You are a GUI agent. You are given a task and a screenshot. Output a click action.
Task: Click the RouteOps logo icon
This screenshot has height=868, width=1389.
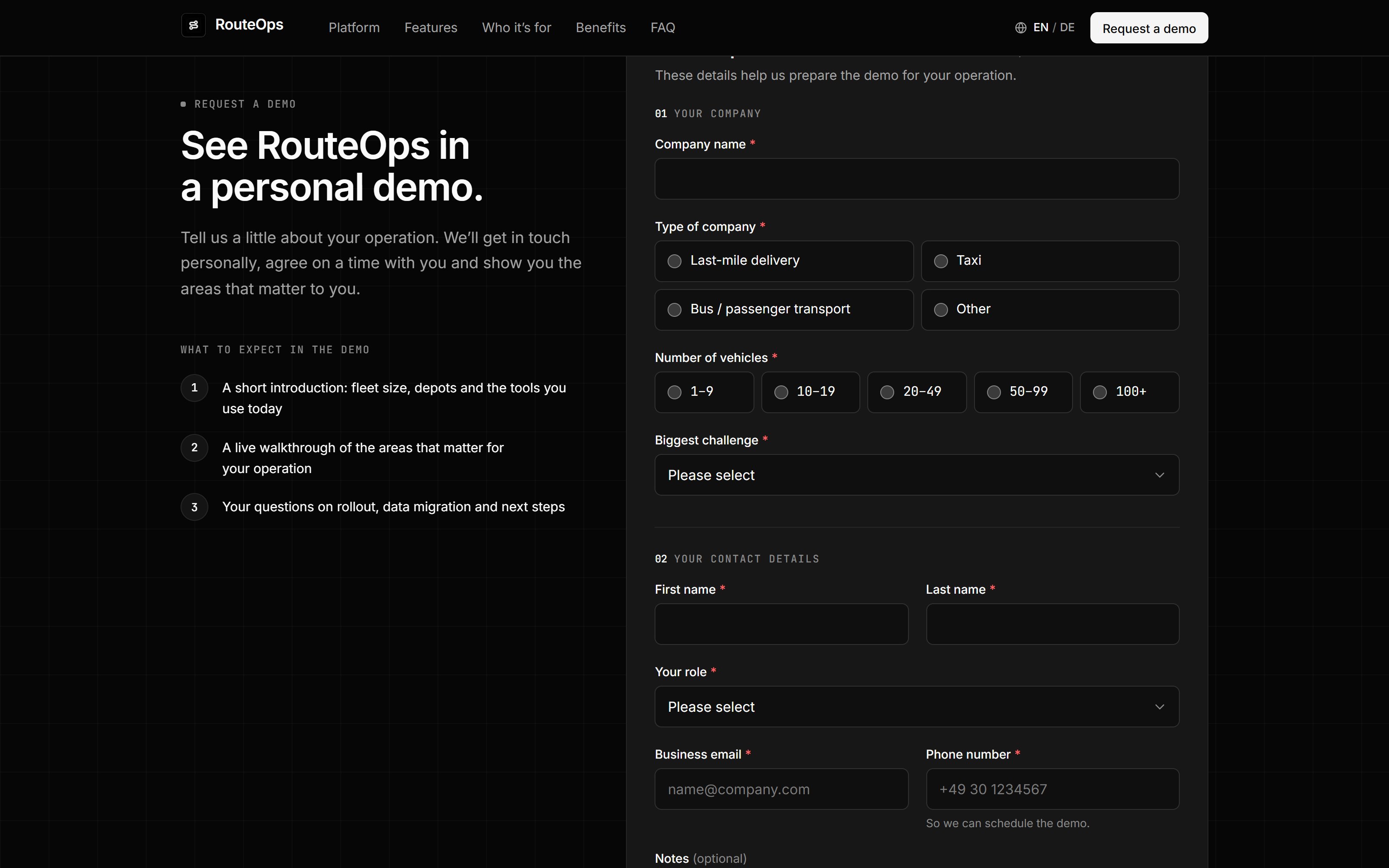[x=194, y=25]
